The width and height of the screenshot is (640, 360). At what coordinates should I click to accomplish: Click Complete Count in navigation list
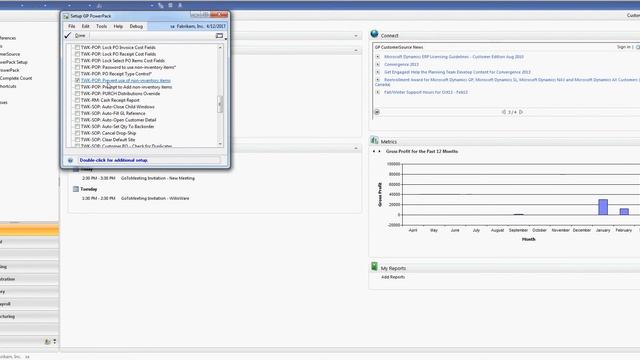(x=16, y=78)
